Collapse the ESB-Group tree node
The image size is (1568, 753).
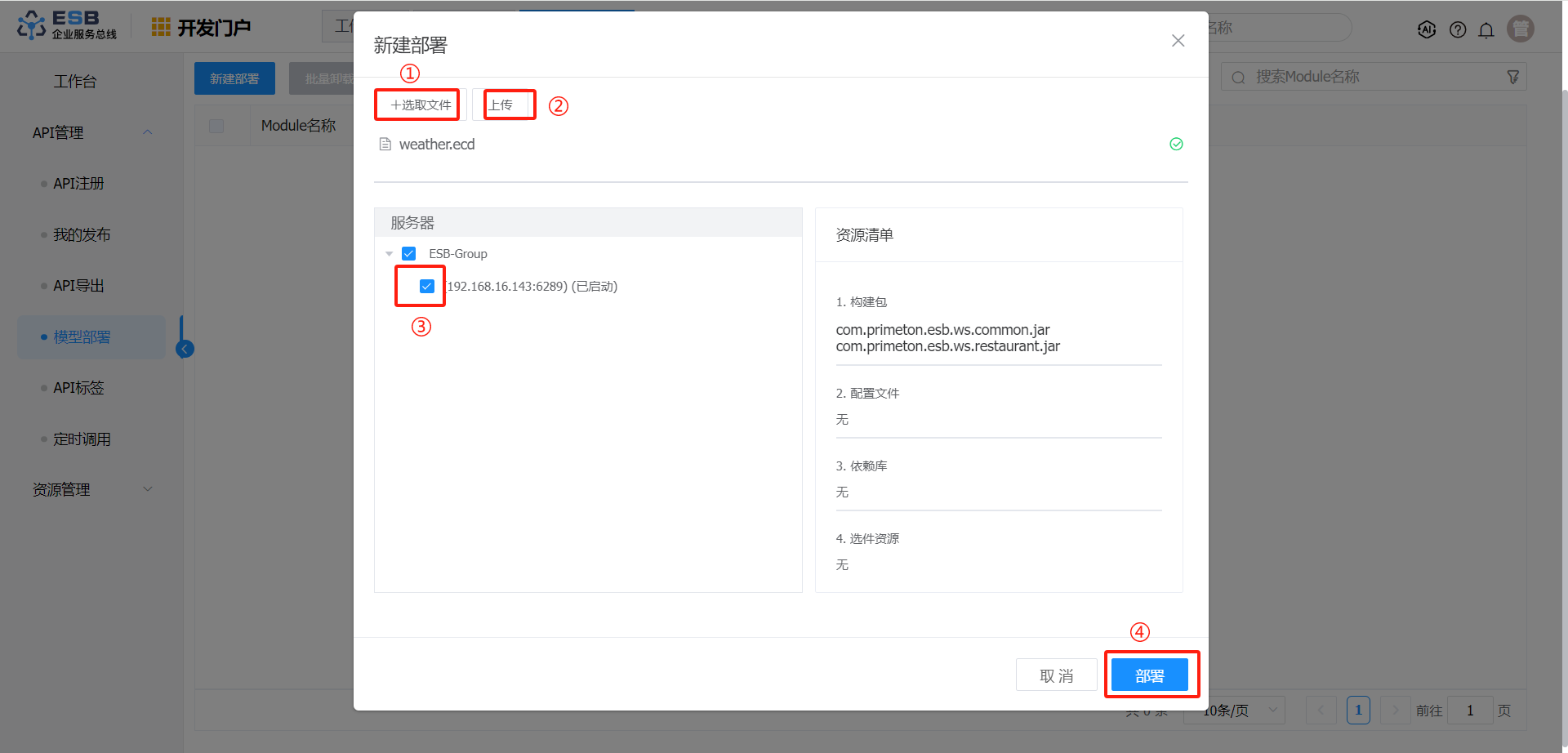(390, 254)
